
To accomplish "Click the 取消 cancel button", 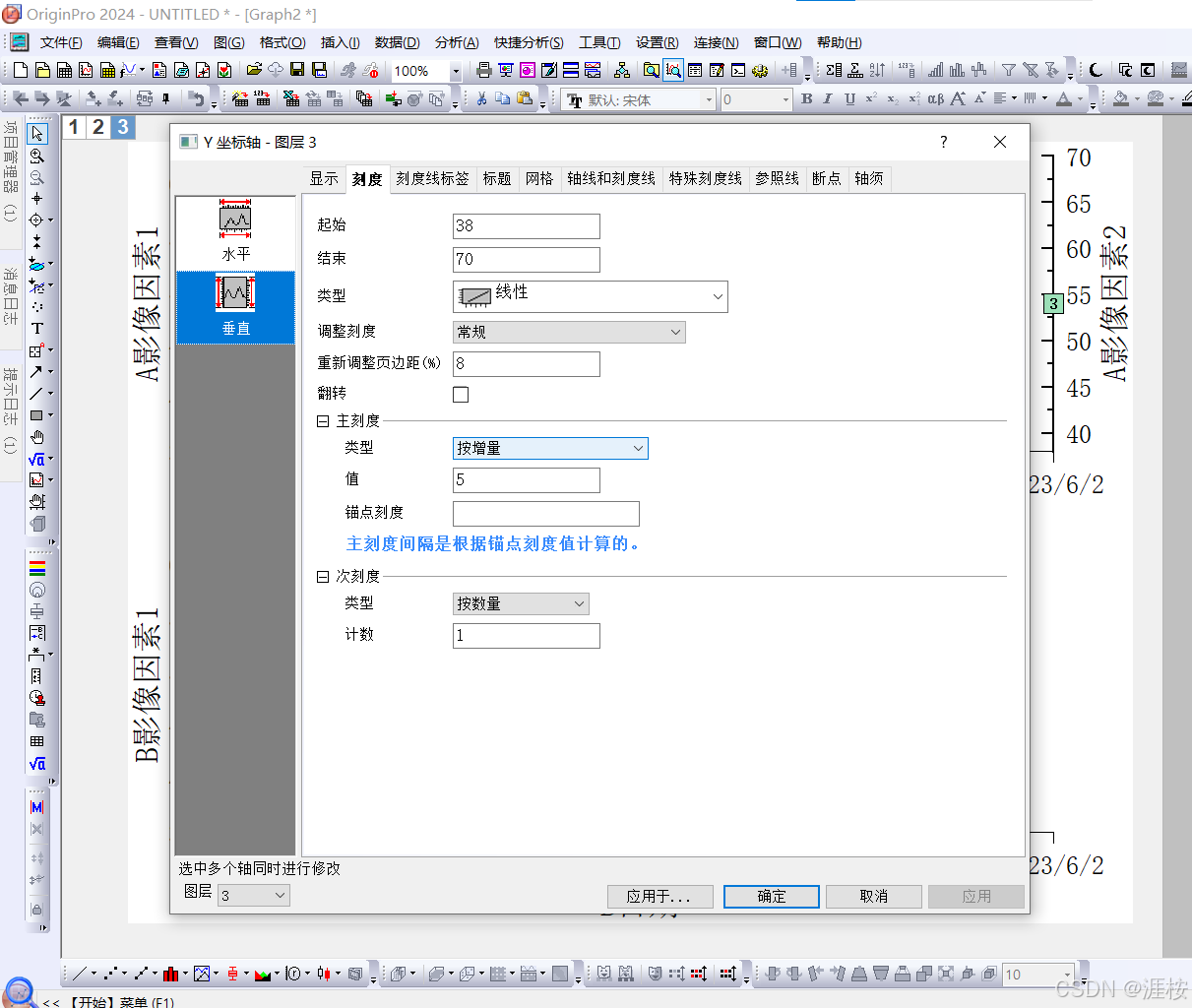I will [874, 896].
